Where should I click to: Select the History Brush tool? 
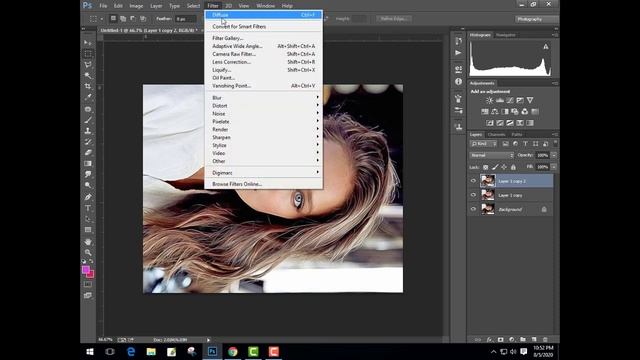tap(88, 142)
